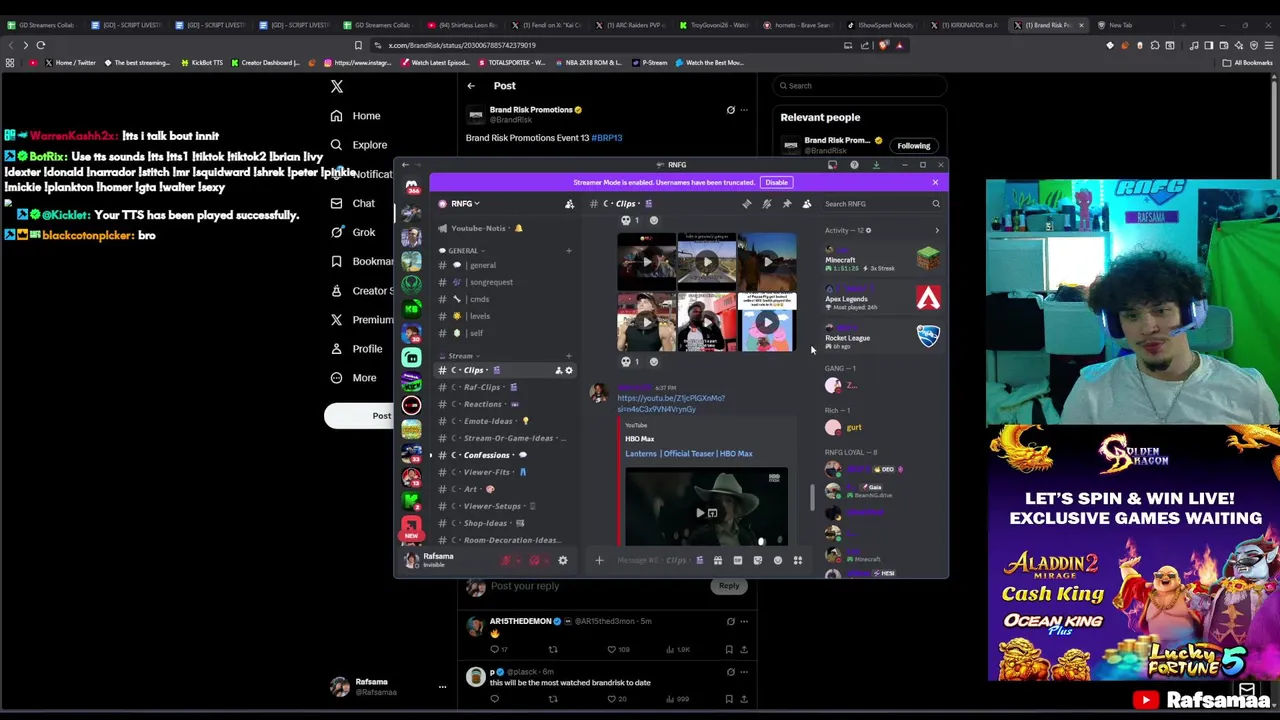
Task: Open Explore in X sidebar
Action: pos(360,145)
